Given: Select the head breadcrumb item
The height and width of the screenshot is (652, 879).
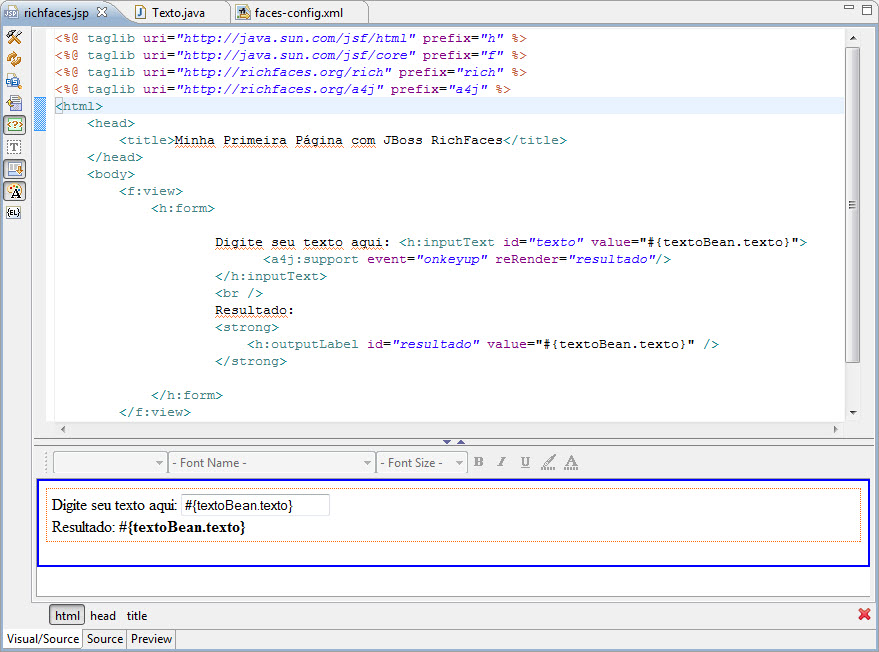Looking at the screenshot, I should click(x=103, y=616).
